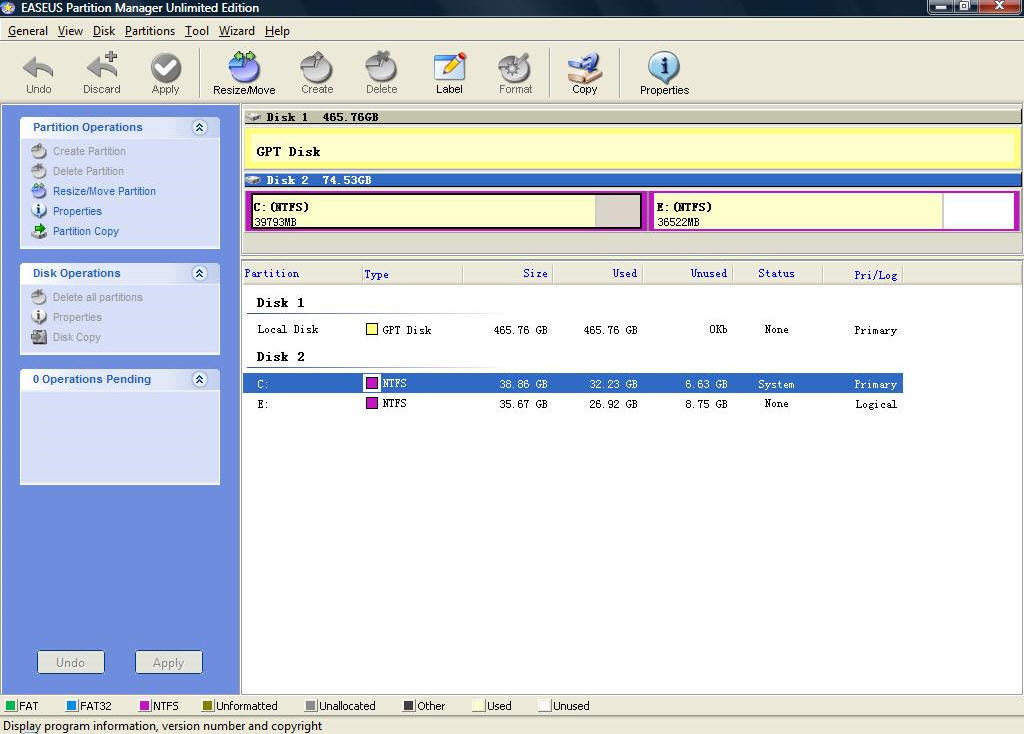Open the Partitions menu

[150, 31]
